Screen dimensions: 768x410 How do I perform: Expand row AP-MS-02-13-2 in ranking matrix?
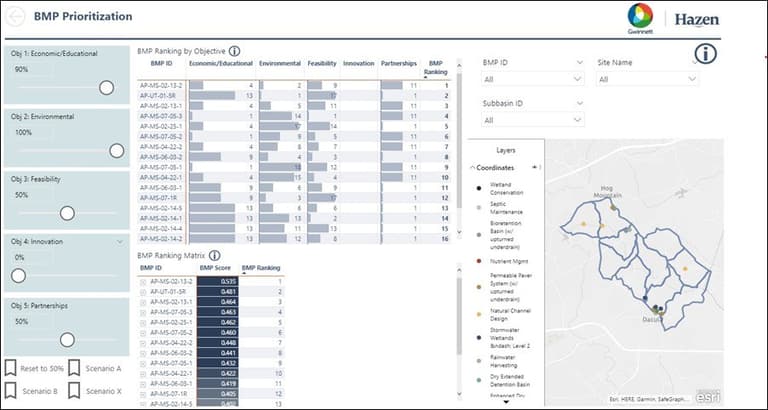143,282
